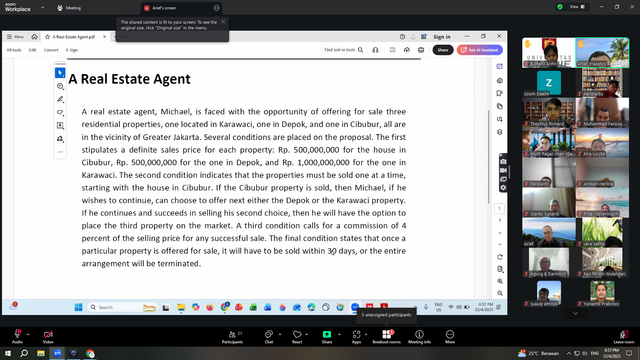The image size is (640, 360).
Task: Open Zoom encryption shield icon
Action: pyautogui.click(x=560, y=7)
